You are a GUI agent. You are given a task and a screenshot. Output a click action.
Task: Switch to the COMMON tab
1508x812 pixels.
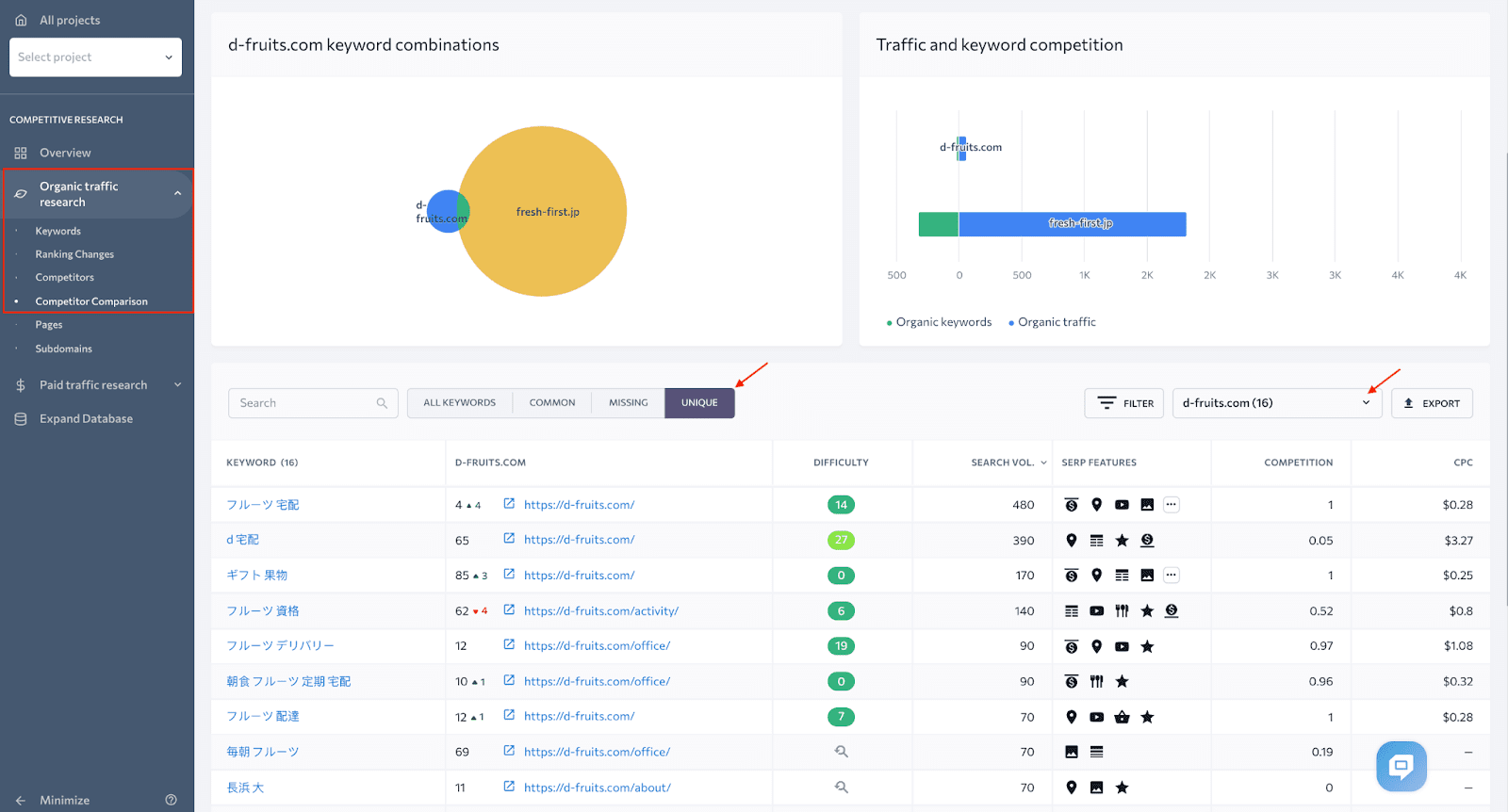552,402
